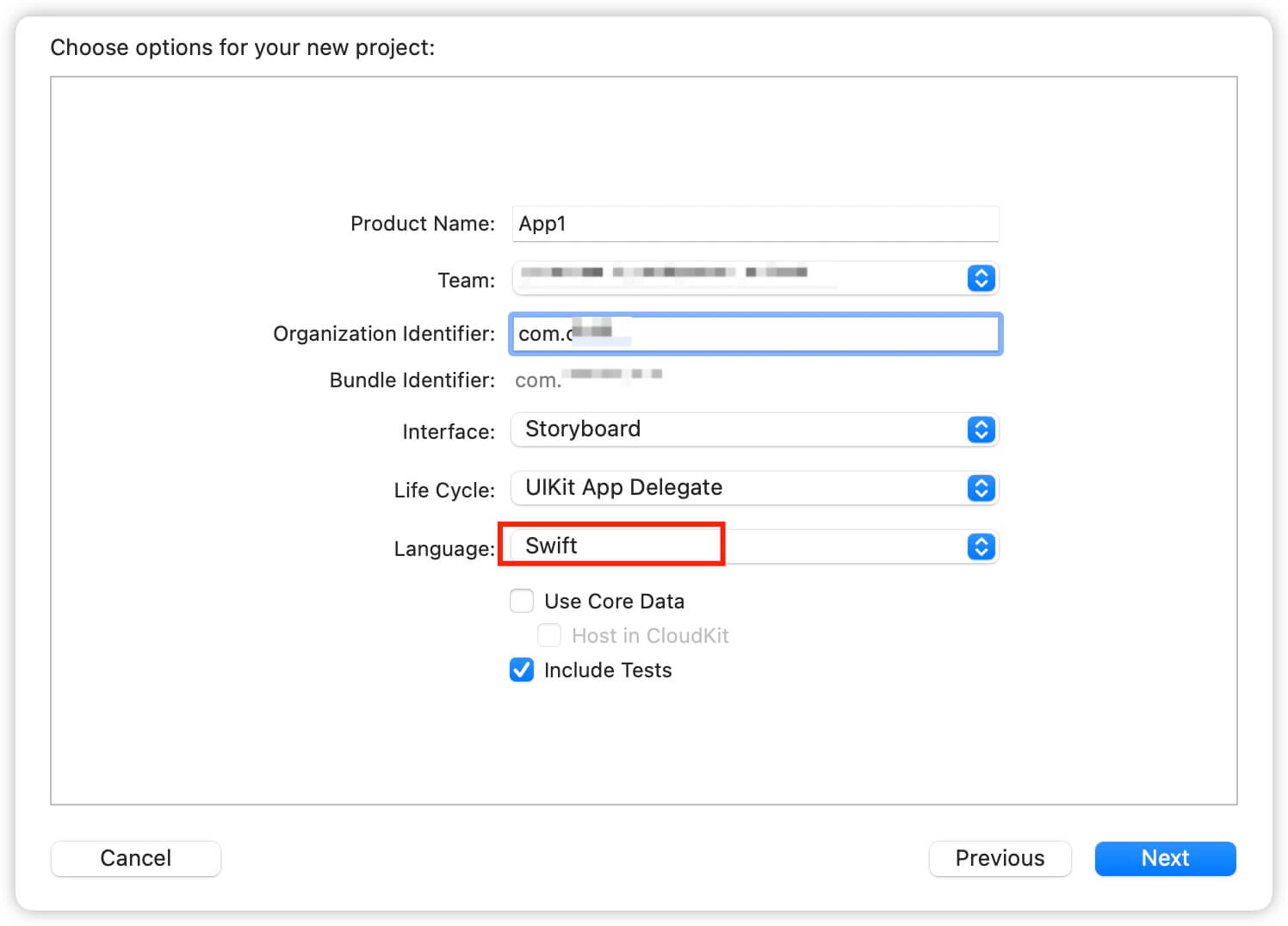Toggle the Host in CloudKit checkbox
This screenshot has width=1288, height=926.
pyautogui.click(x=549, y=635)
